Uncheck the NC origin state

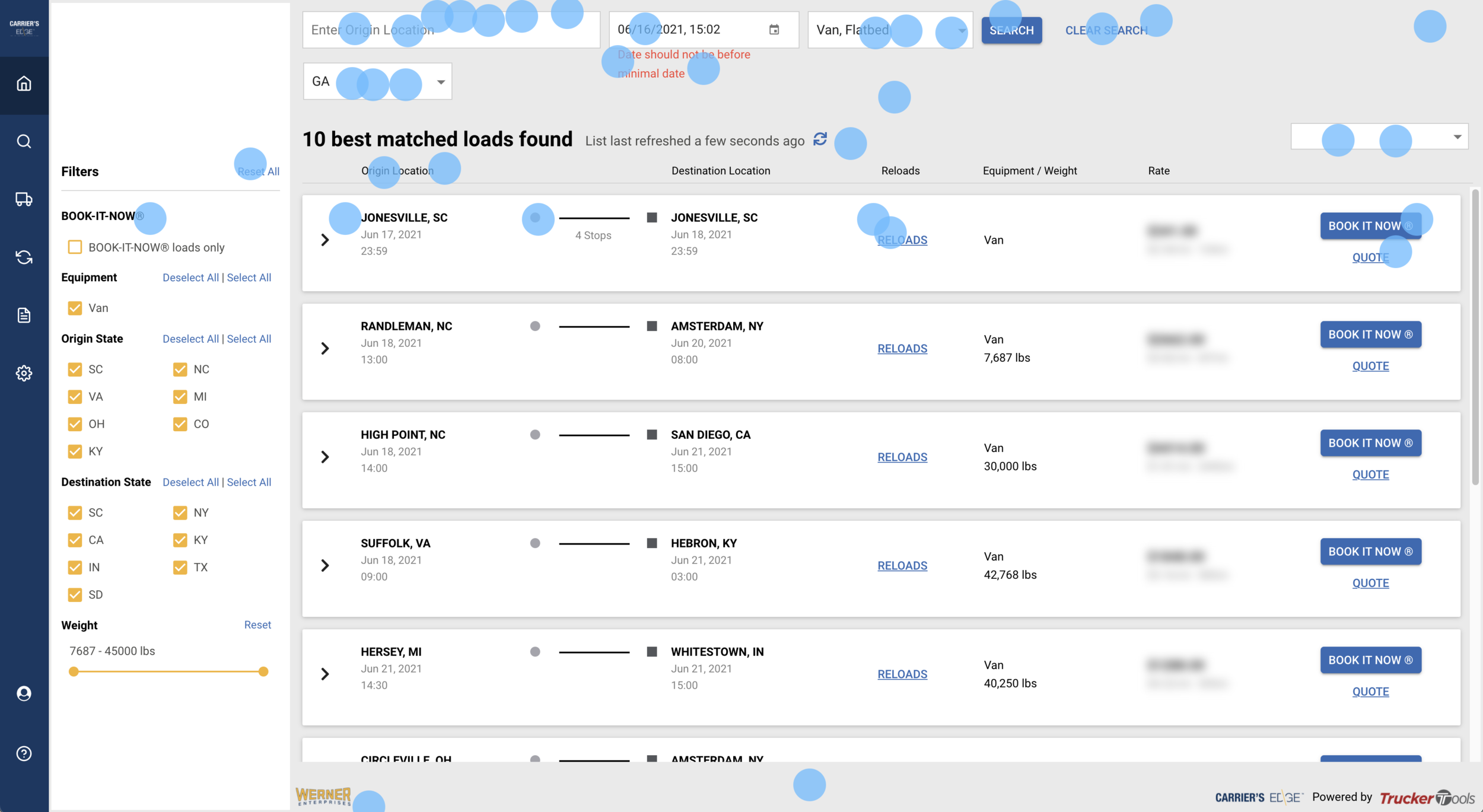180,370
